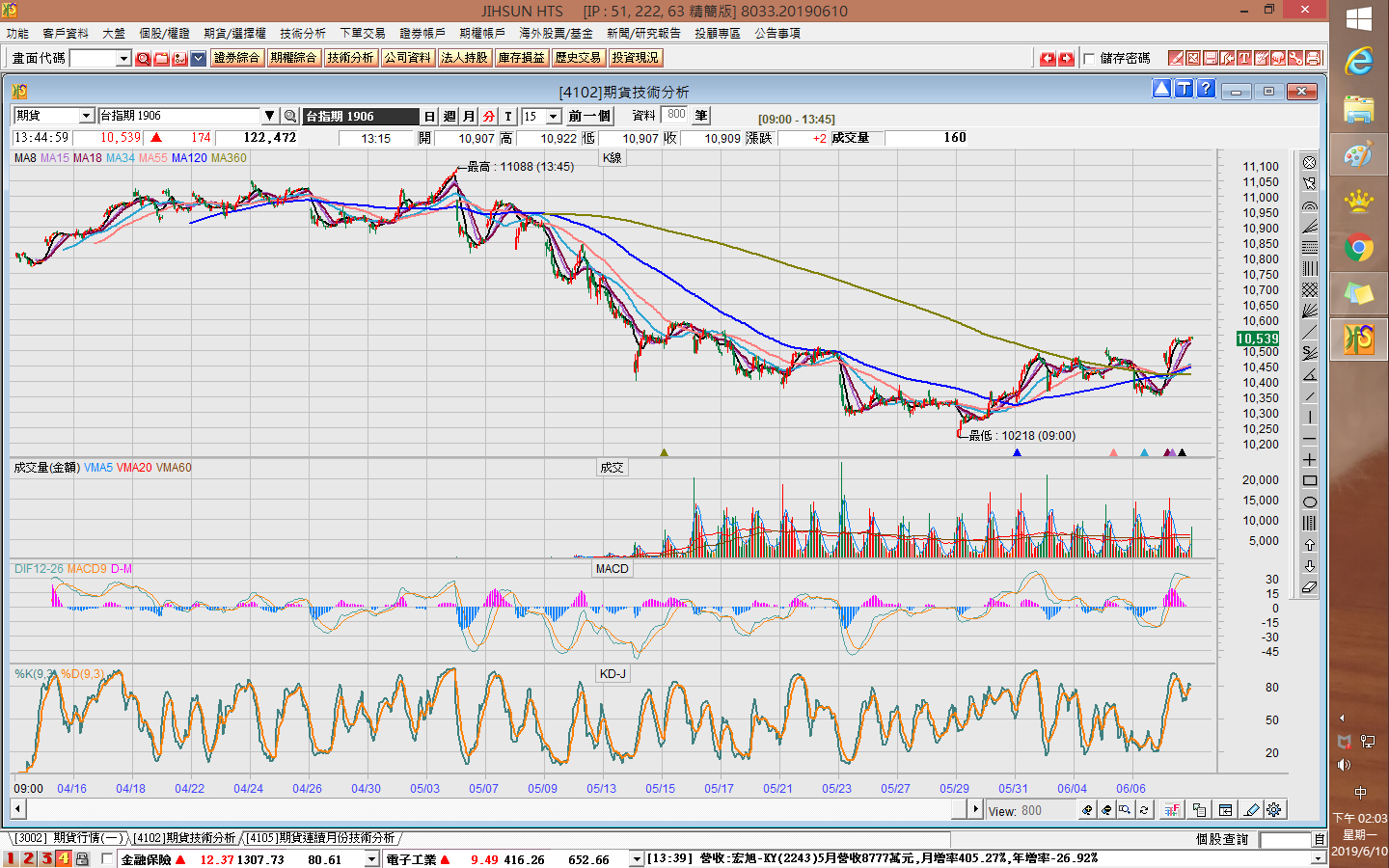Click the zoom out icon below chart
The height and width of the screenshot is (868, 1389).
click(x=1106, y=810)
